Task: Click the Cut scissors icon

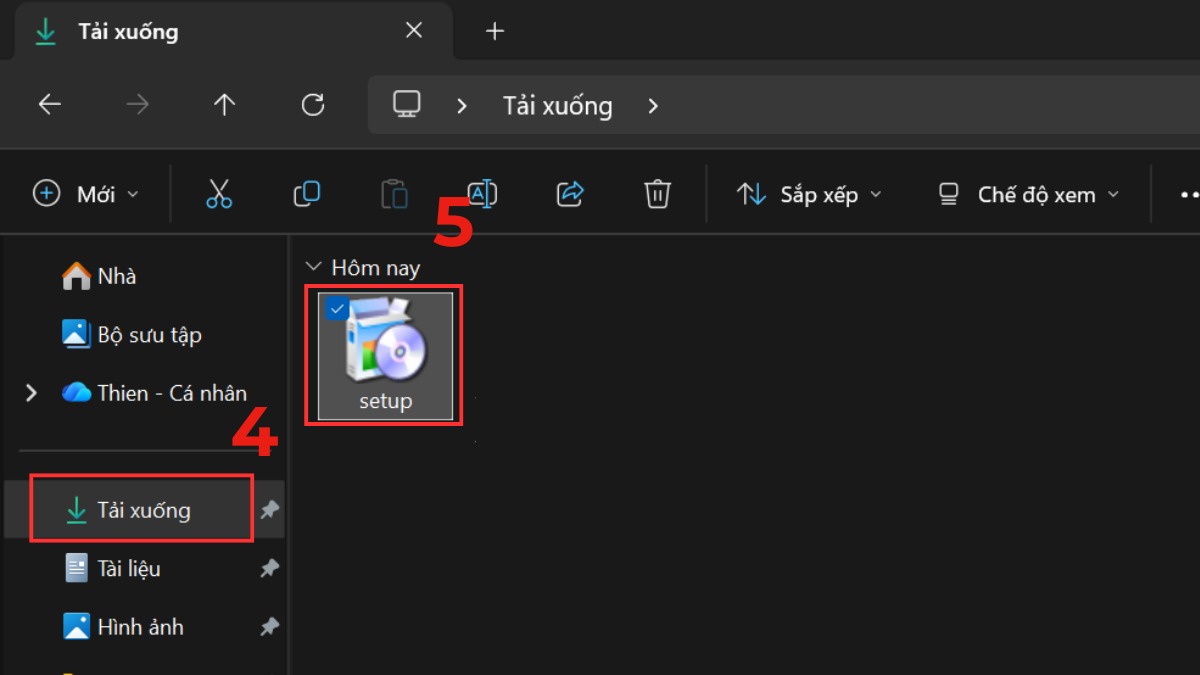Action: click(219, 194)
